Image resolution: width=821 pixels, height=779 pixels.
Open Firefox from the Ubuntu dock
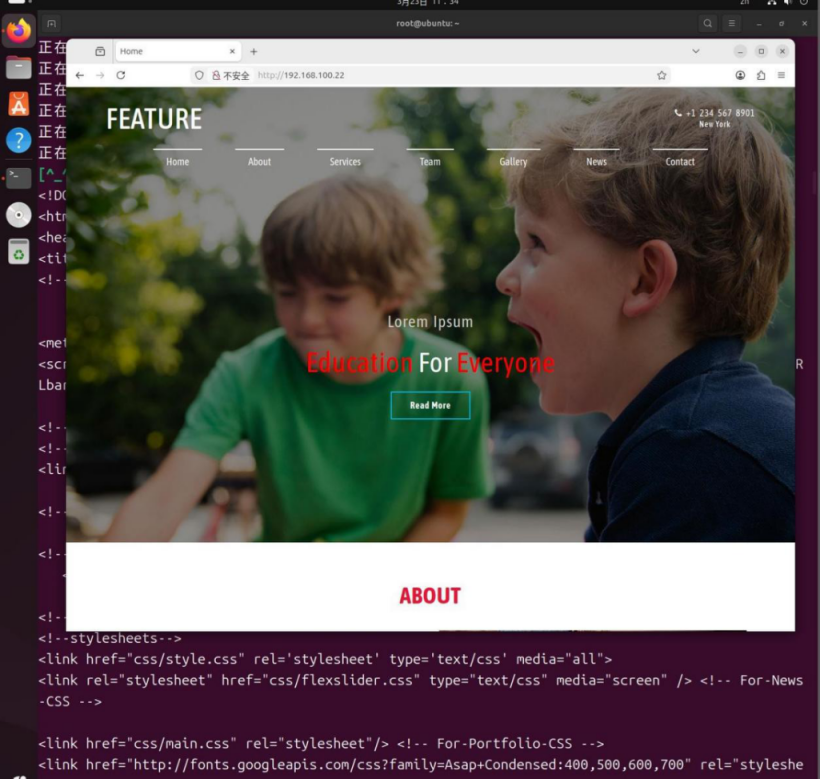coord(19,31)
